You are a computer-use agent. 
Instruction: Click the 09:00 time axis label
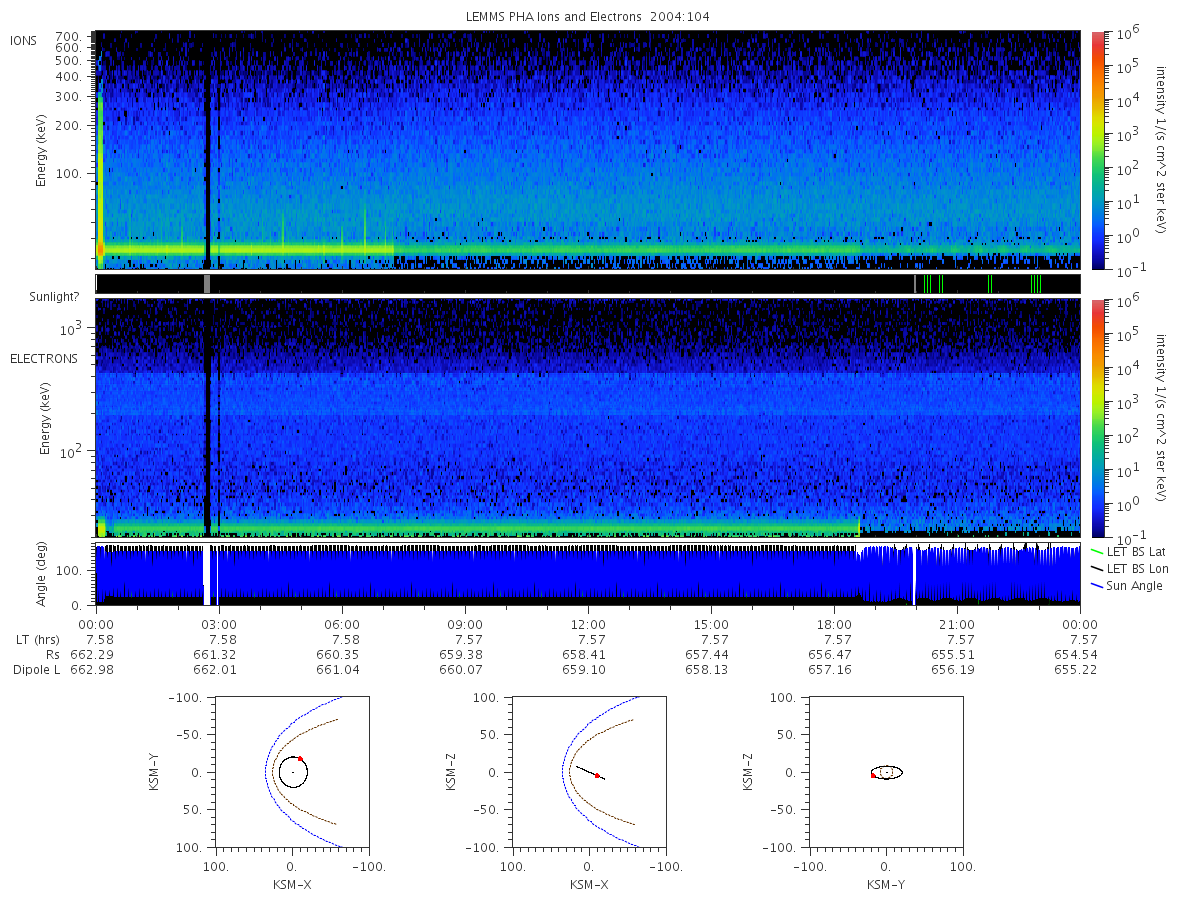coord(466,623)
